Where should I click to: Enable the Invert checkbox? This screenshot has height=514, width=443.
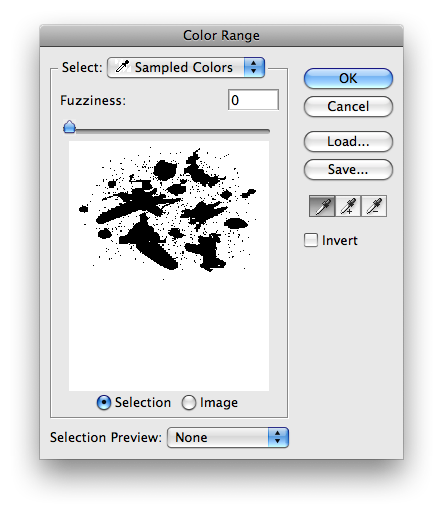coord(311,240)
